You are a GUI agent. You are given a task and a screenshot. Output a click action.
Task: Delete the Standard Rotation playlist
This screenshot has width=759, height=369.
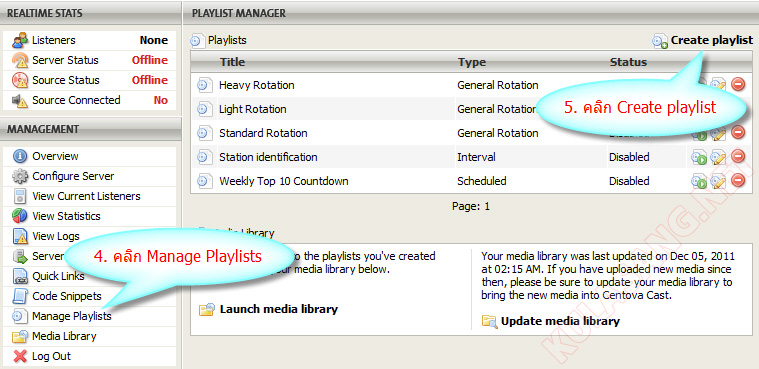(x=738, y=132)
